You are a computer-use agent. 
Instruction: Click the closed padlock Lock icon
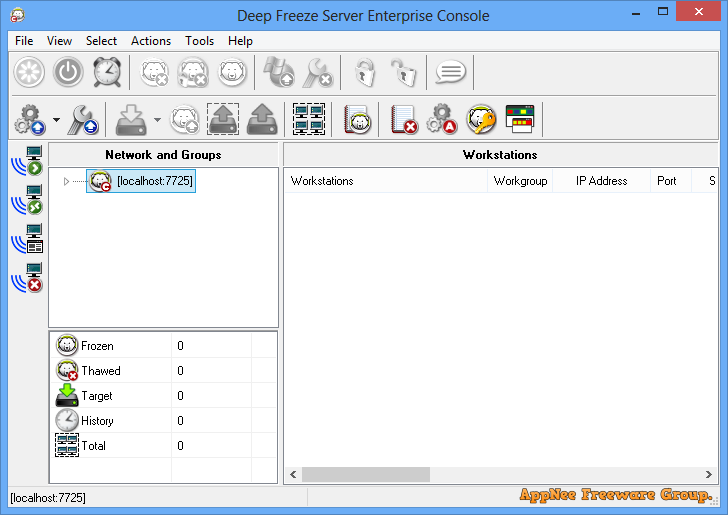pyautogui.click(x=365, y=72)
